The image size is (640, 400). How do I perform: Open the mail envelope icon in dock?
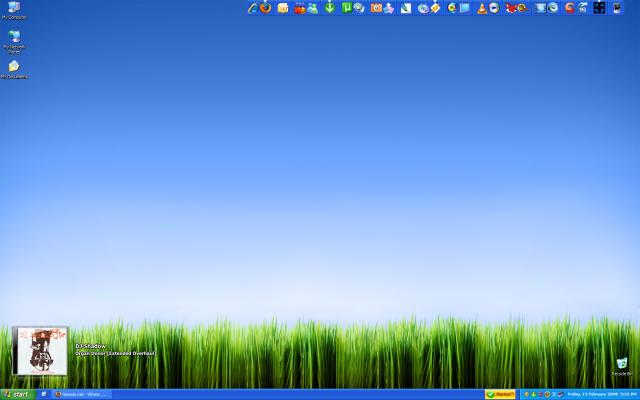pos(283,8)
